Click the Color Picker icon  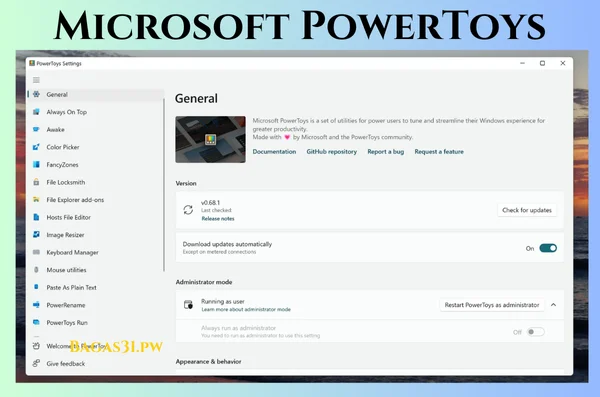tap(36, 147)
